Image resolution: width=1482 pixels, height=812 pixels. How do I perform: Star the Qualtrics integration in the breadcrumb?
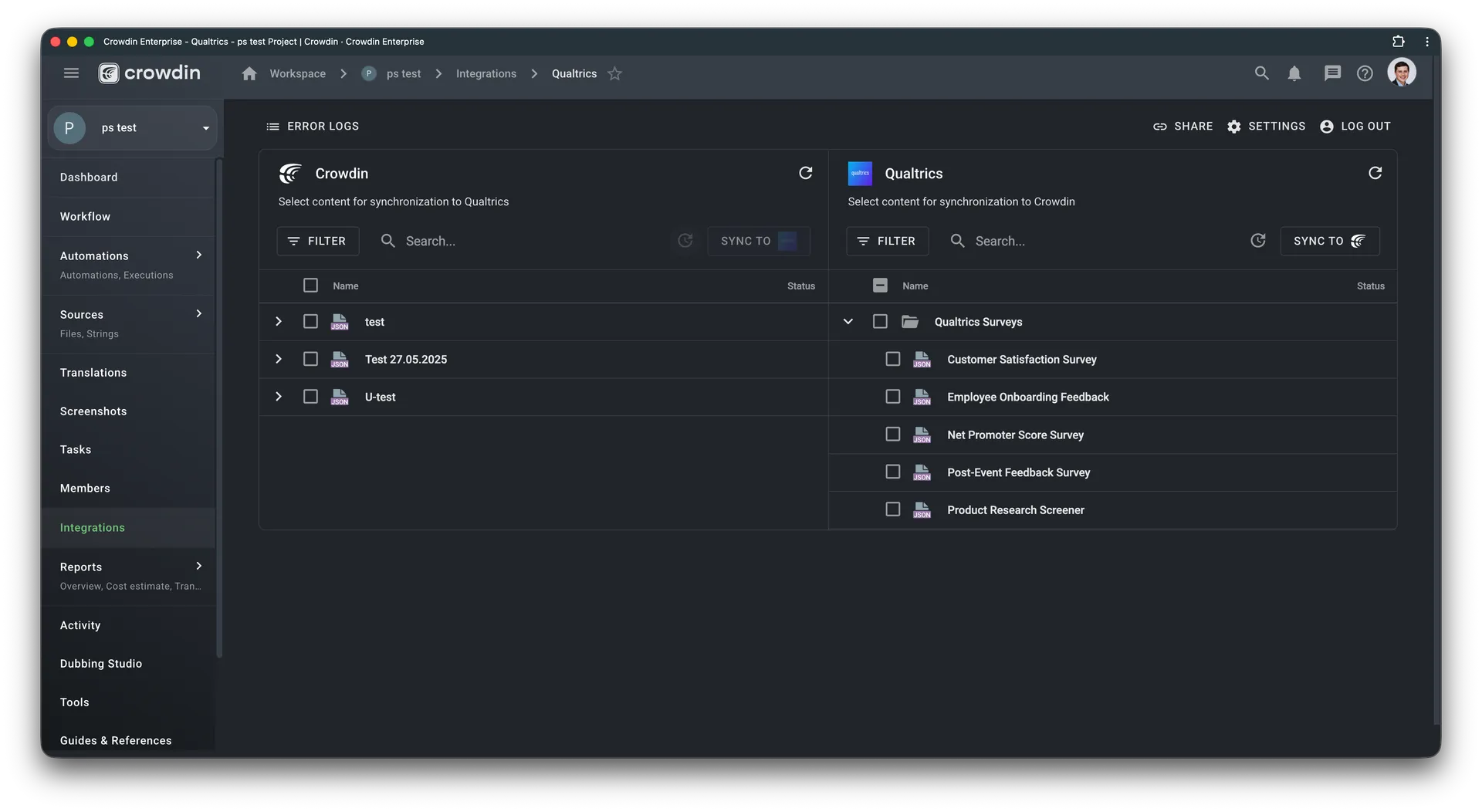pos(615,73)
